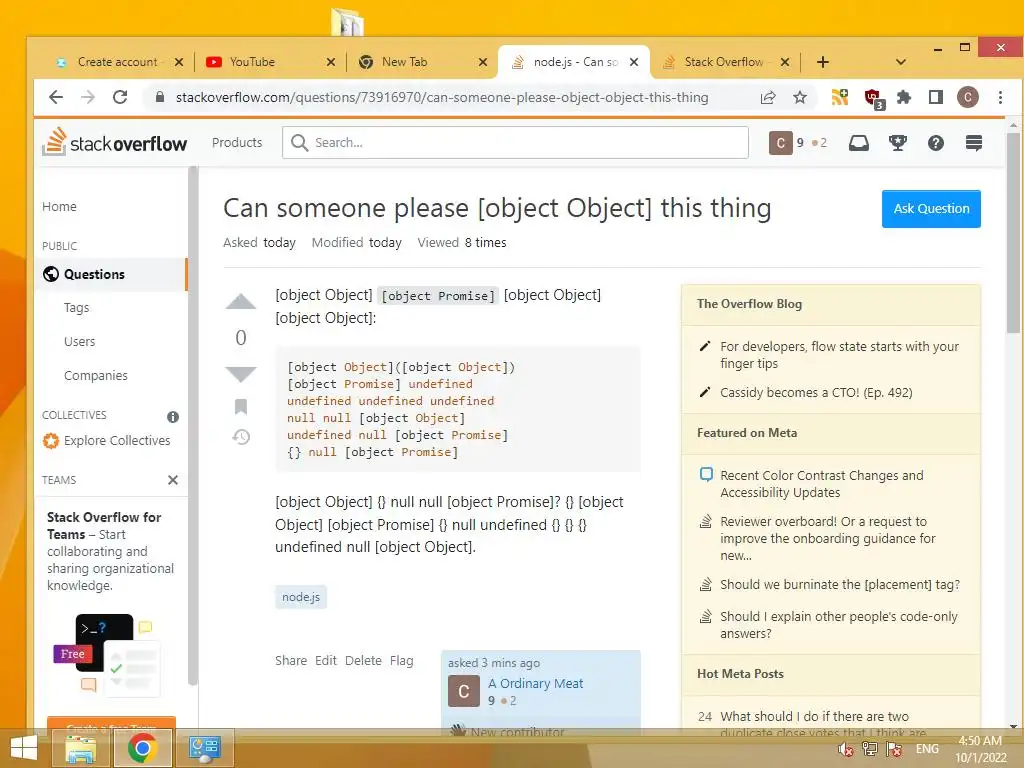Delete the question
This screenshot has height=768, width=1024.
click(x=363, y=660)
